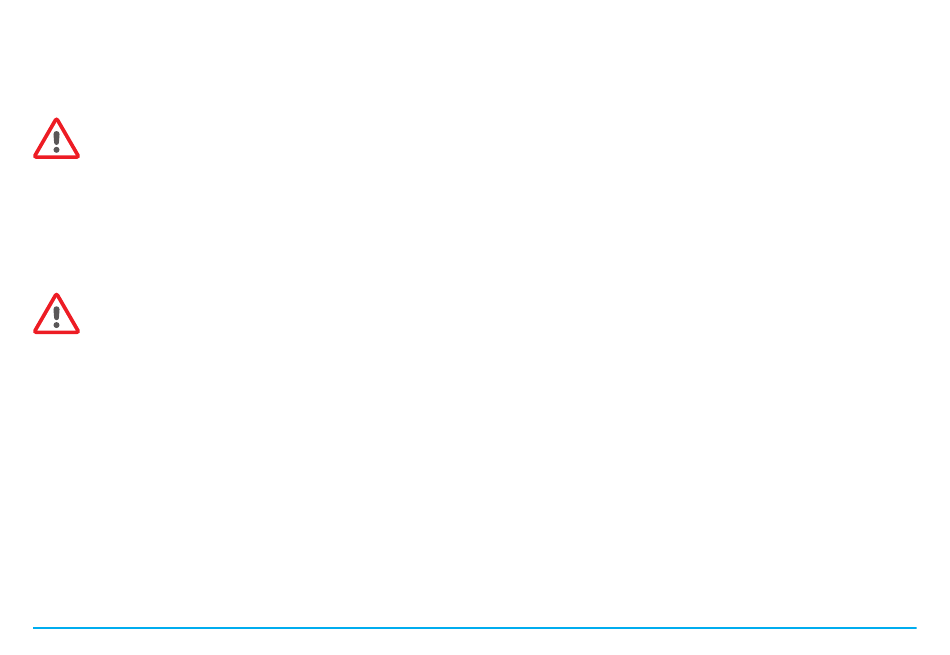Screen dimensions: 950x655
Task: Click the blue horizontal divider line
Action: tap(474, 628)
